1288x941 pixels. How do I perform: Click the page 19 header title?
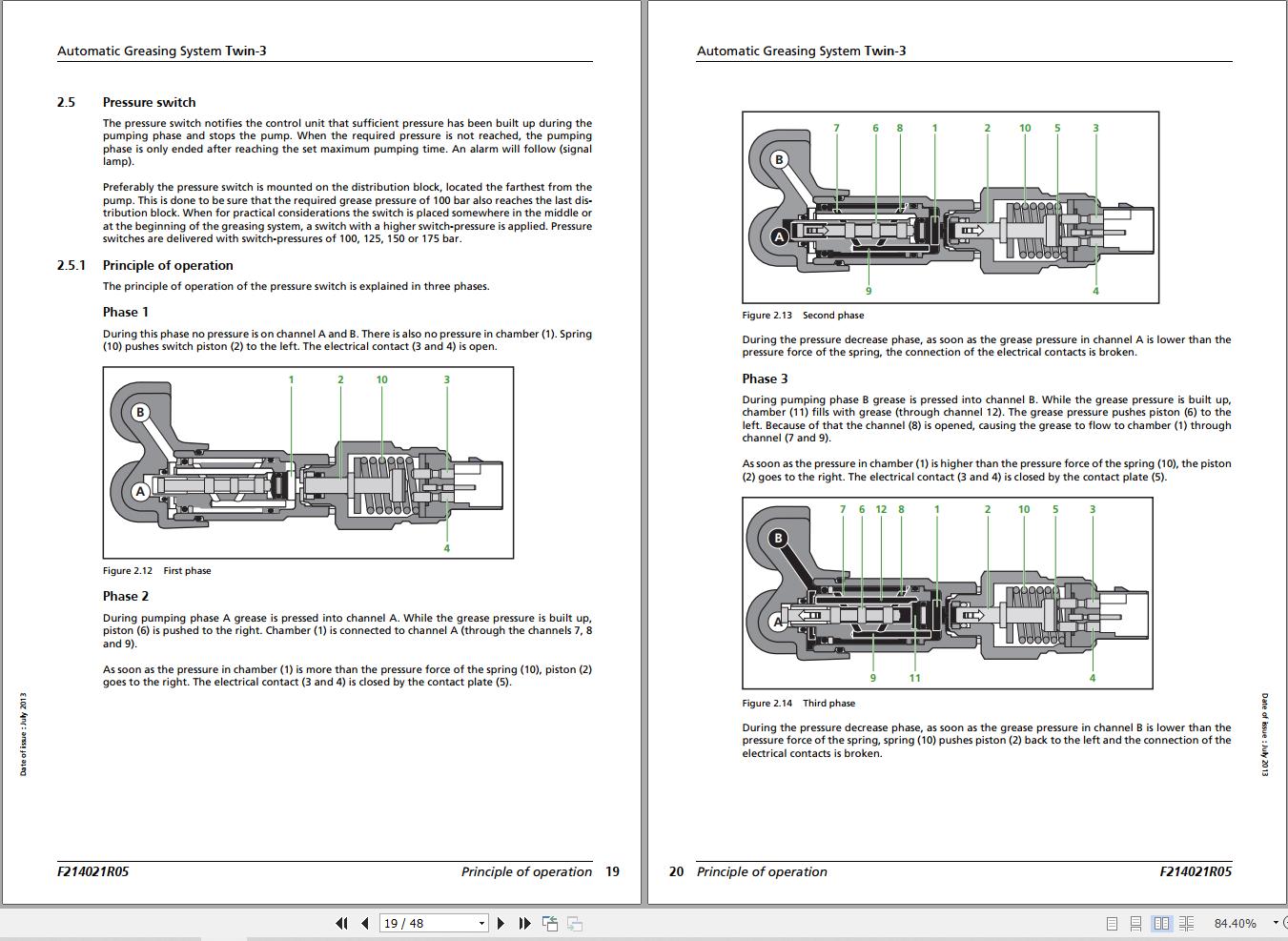tap(161, 51)
